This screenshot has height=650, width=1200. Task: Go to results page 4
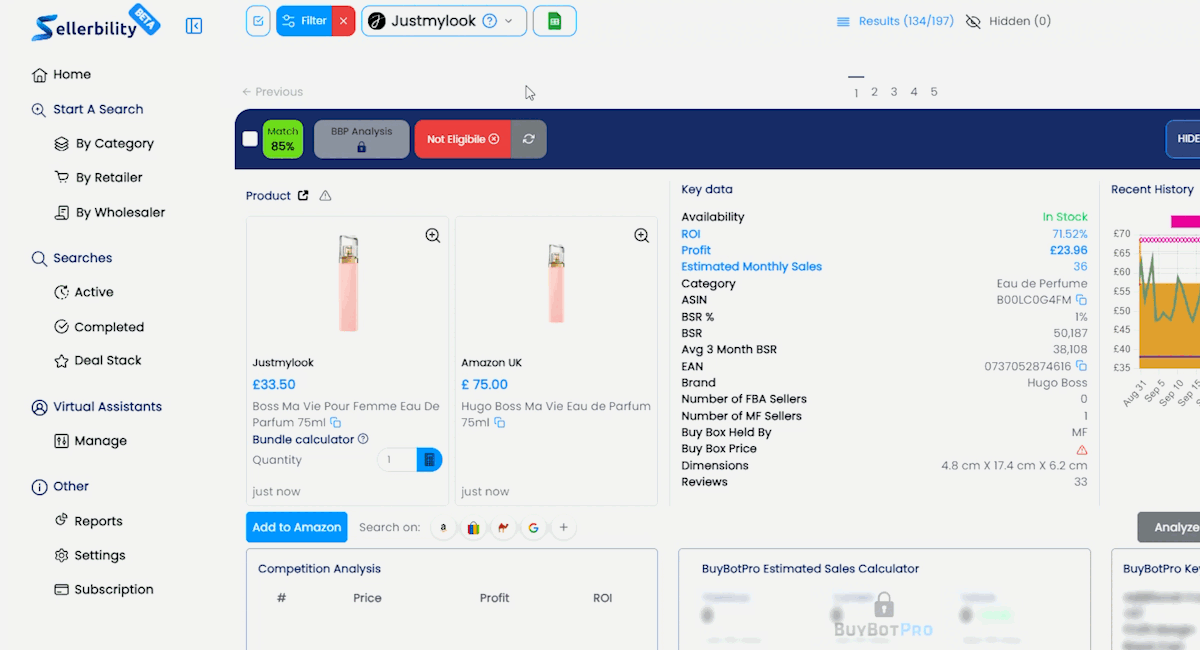click(914, 92)
